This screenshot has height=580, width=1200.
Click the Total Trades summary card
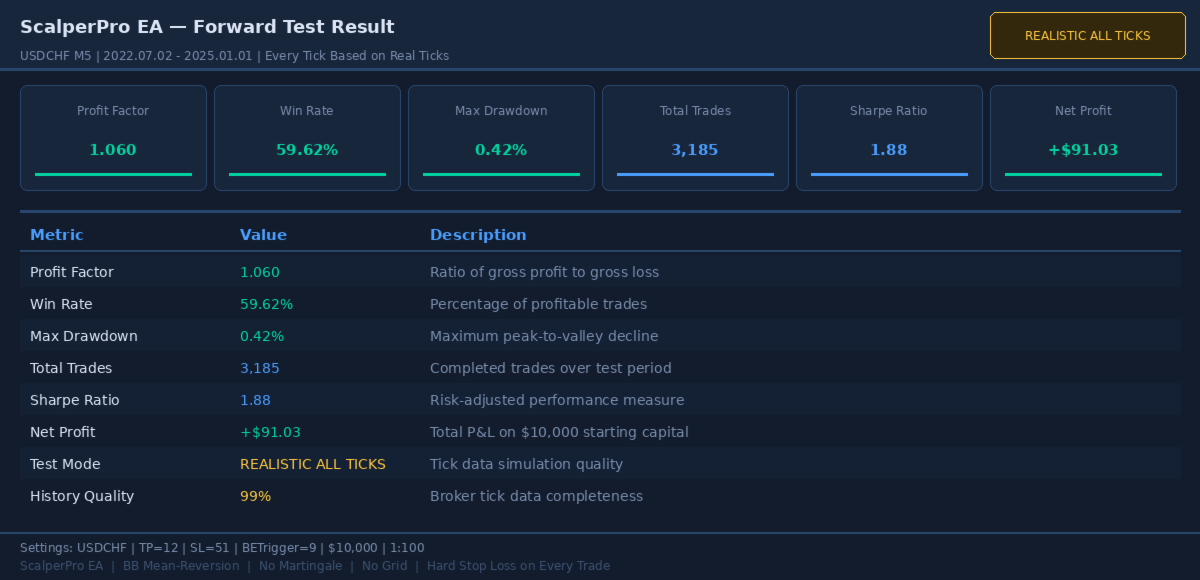(695, 137)
